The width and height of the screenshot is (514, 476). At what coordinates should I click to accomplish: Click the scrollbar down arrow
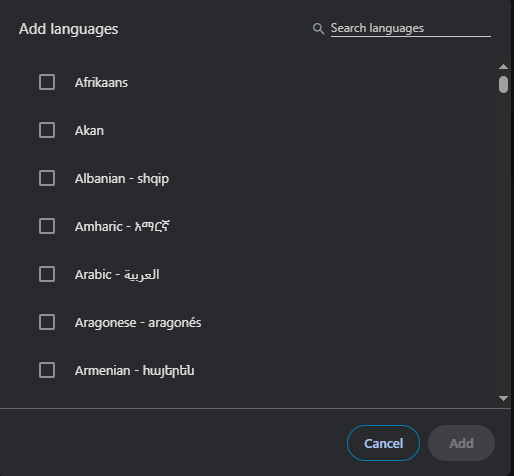503,398
